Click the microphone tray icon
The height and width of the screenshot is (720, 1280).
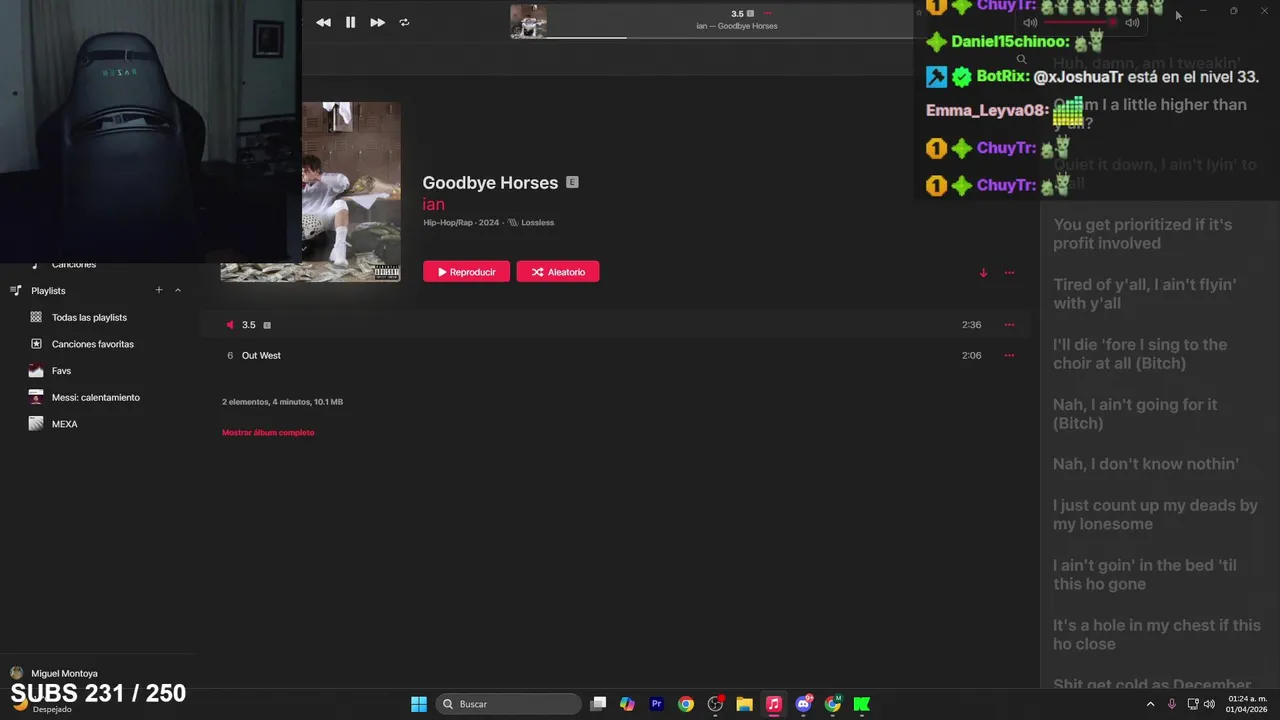(1171, 704)
